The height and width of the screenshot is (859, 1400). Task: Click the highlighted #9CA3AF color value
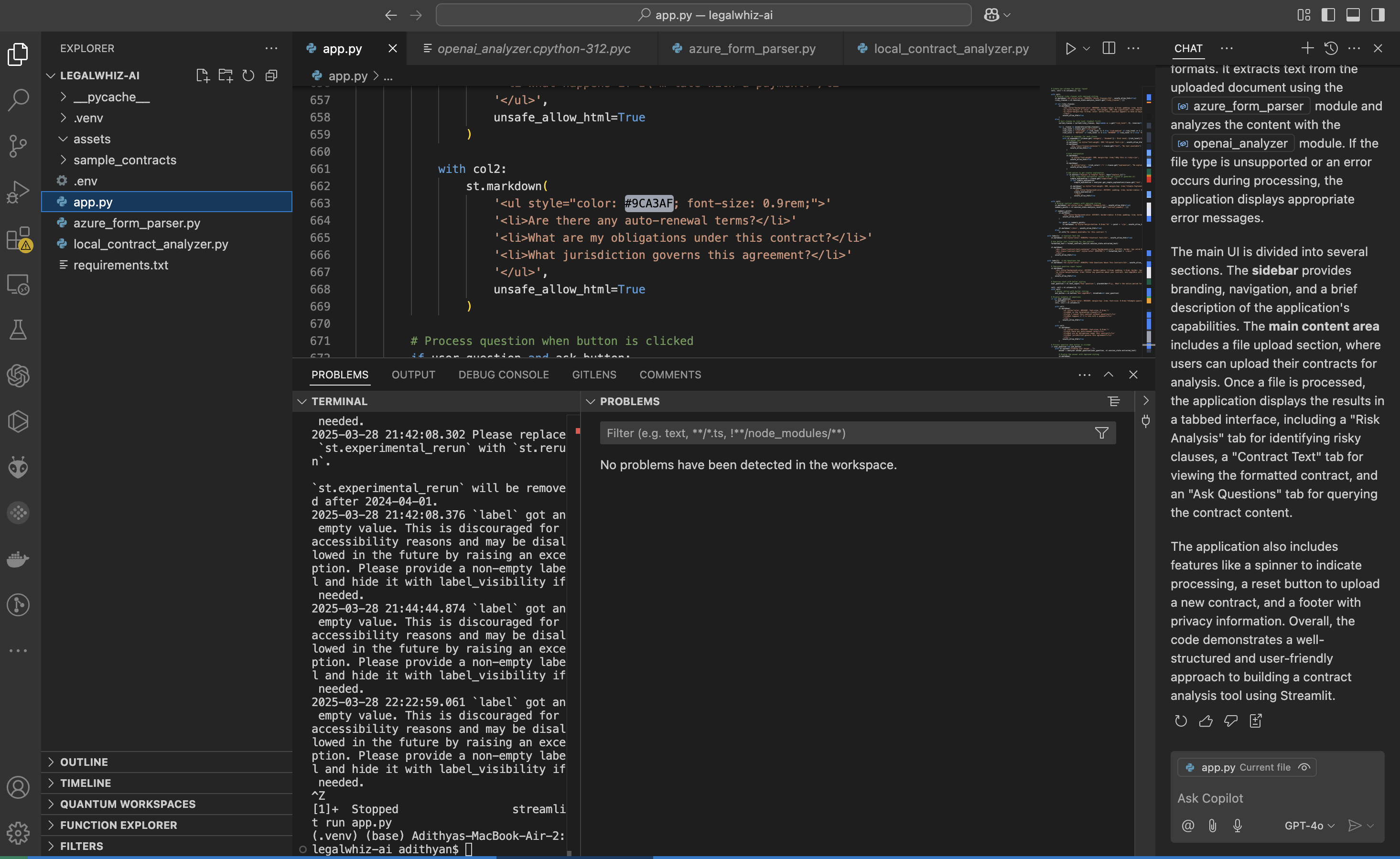pos(649,203)
